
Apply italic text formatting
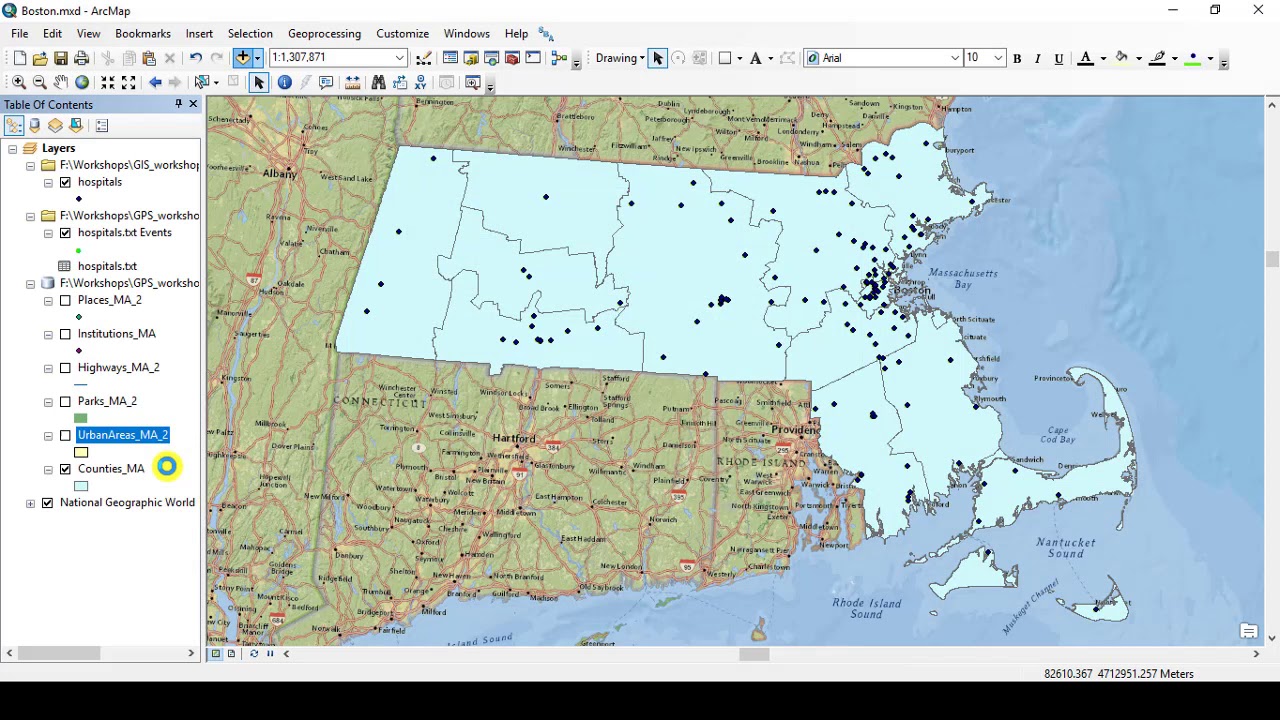tap(1038, 58)
